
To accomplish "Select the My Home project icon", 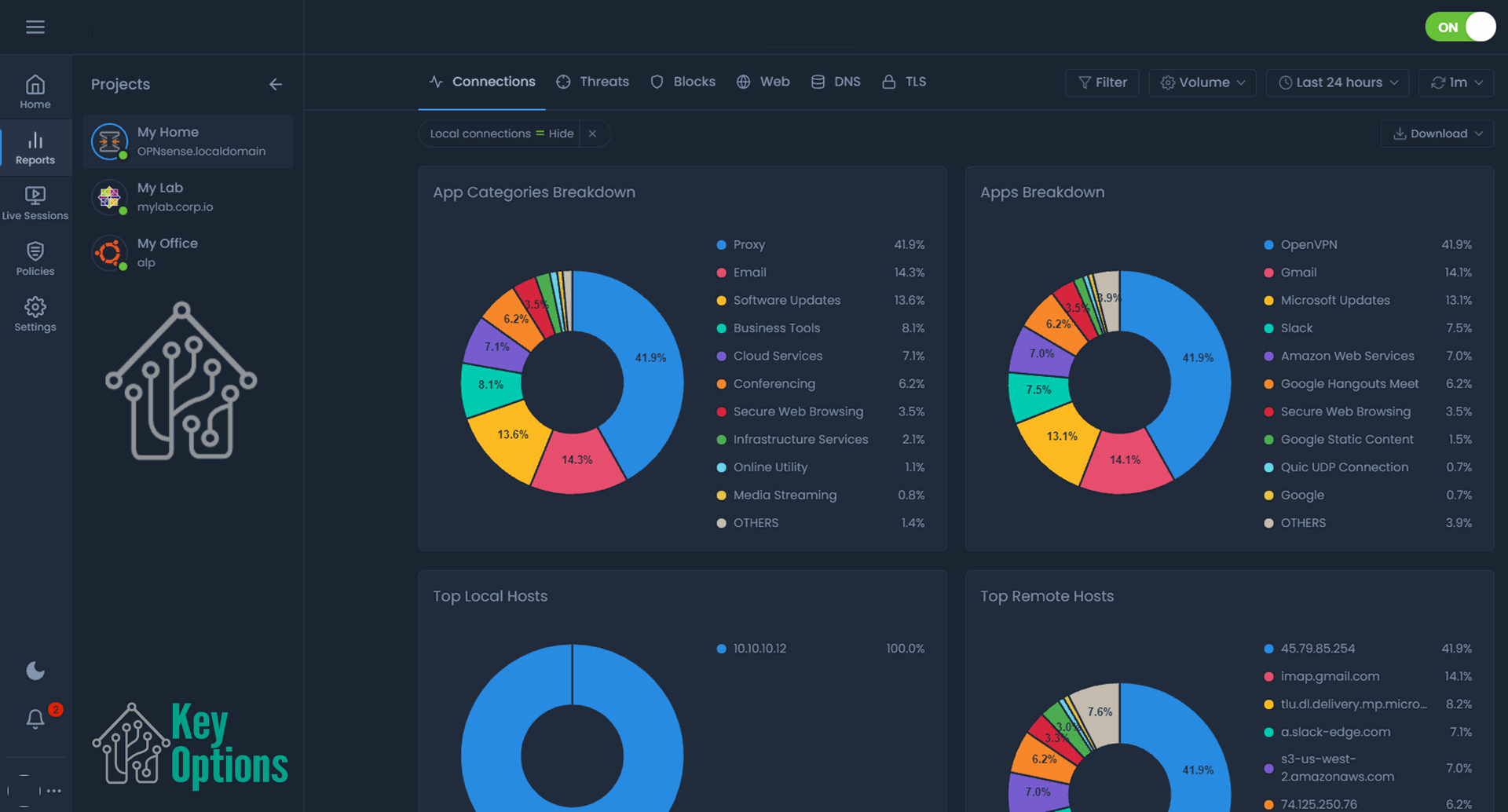I will point(109,141).
